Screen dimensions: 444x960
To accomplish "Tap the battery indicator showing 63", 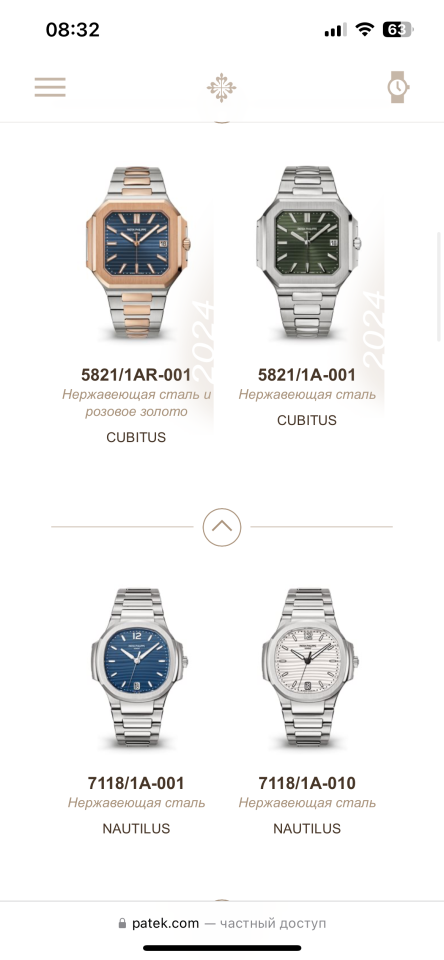I will 397,29.
